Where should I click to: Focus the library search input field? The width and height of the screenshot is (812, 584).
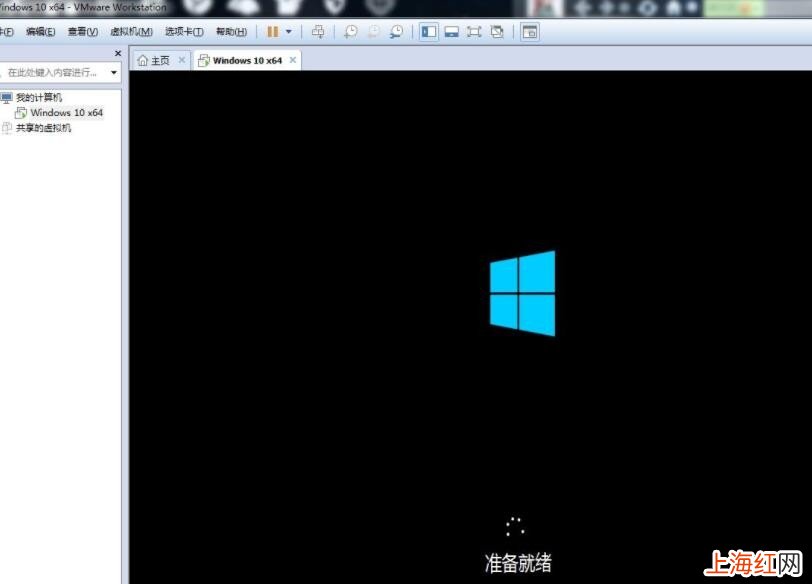(54, 72)
